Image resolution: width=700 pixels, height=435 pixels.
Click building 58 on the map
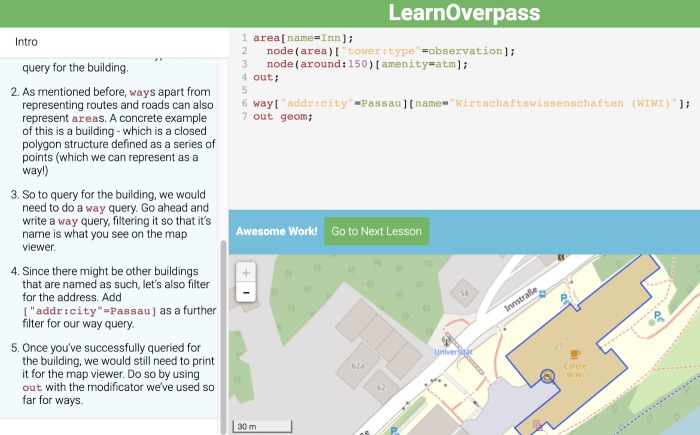click(464, 293)
